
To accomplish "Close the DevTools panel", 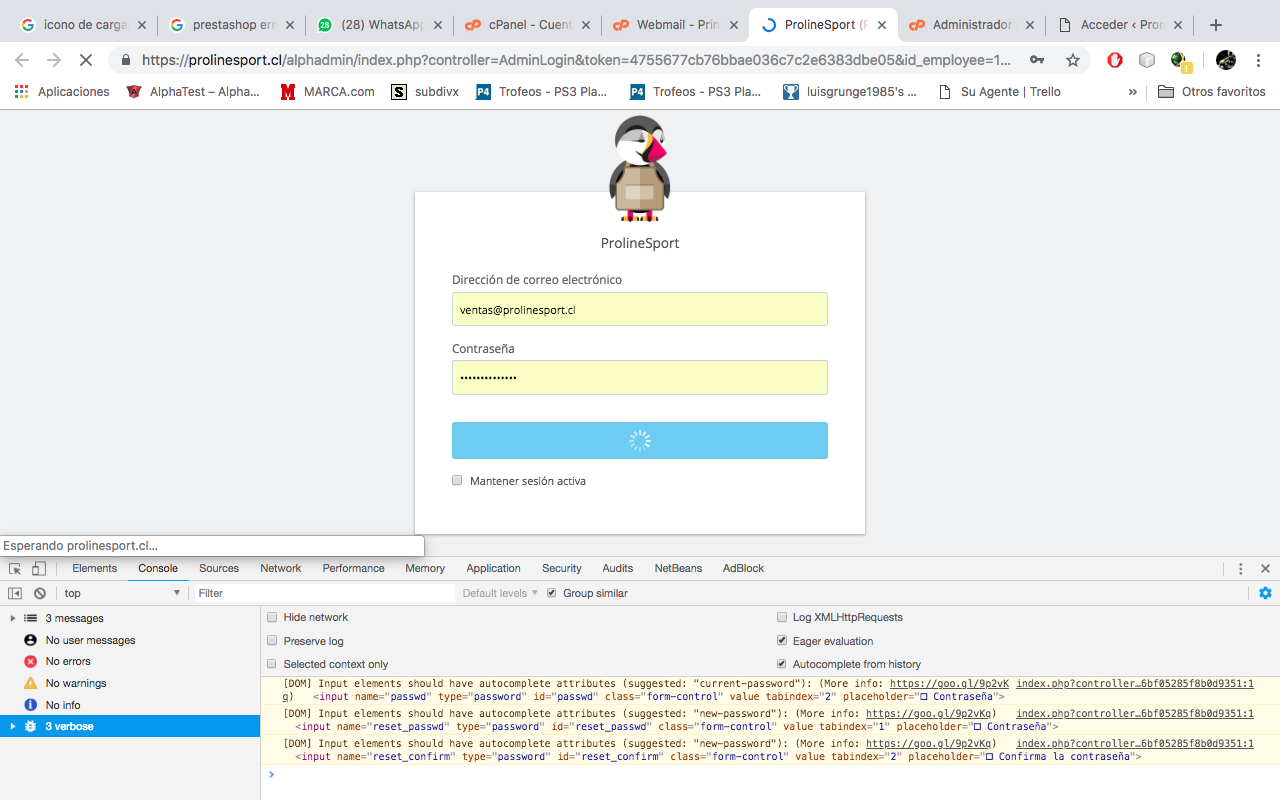I will [1265, 569].
